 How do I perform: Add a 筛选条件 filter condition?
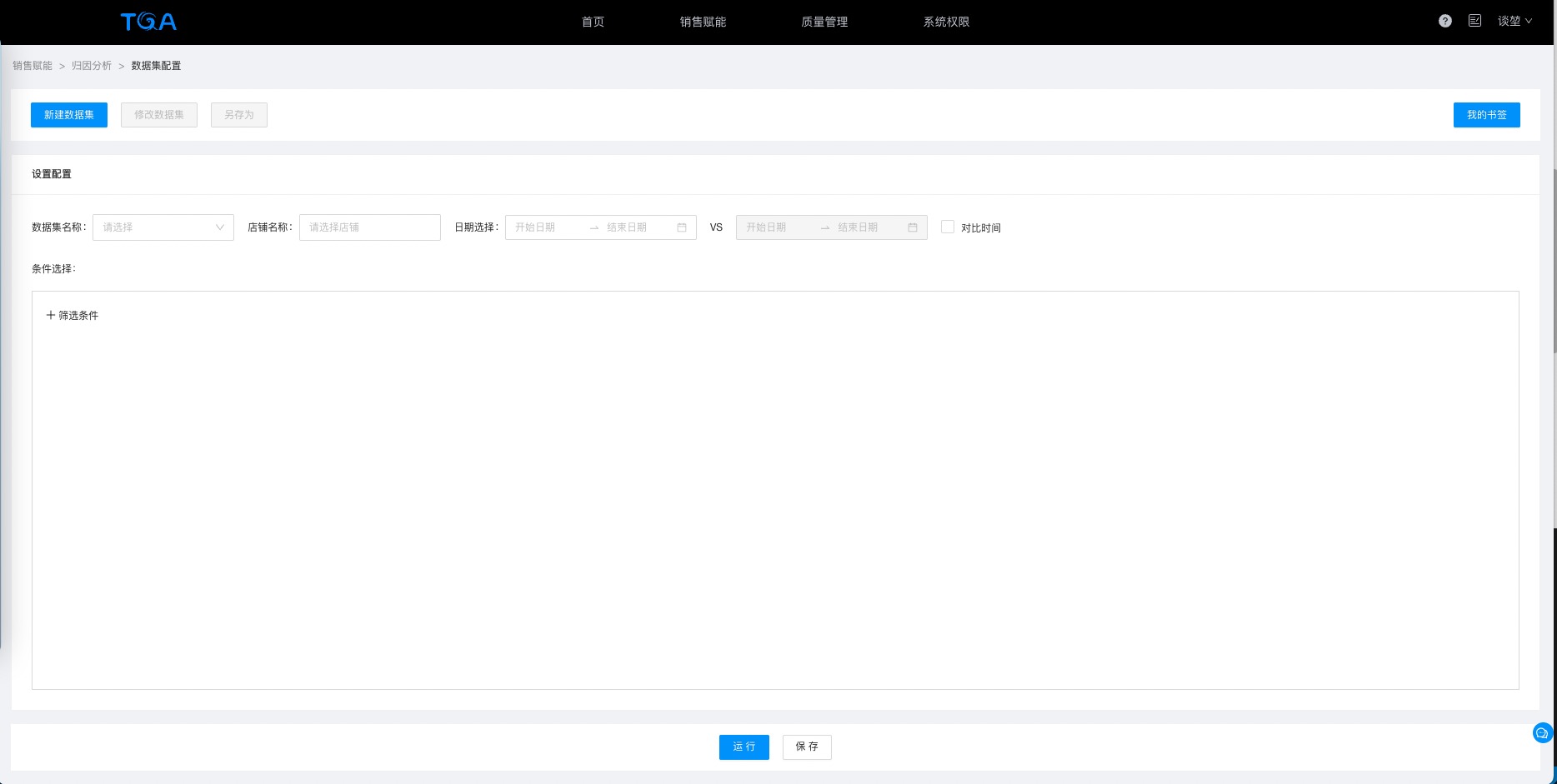(x=73, y=315)
